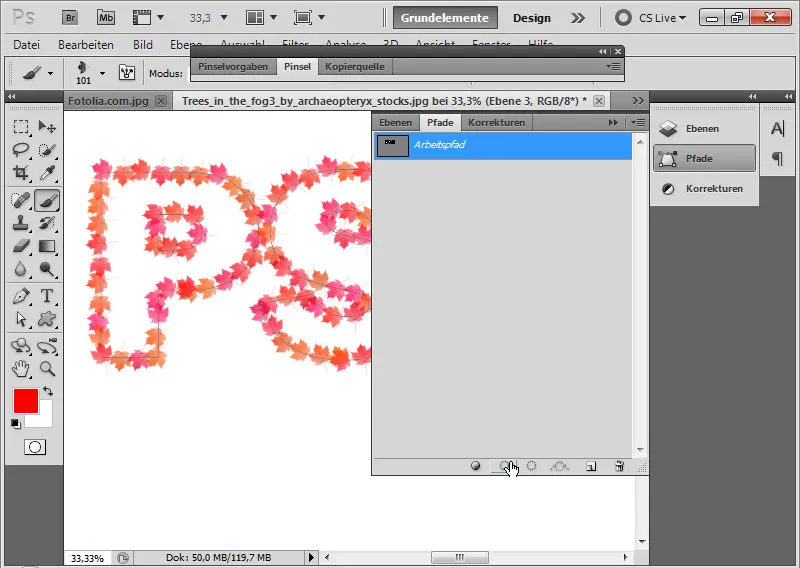Reset default foreground and background colors
800x568 pixels.
pyautogui.click(x=16, y=423)
